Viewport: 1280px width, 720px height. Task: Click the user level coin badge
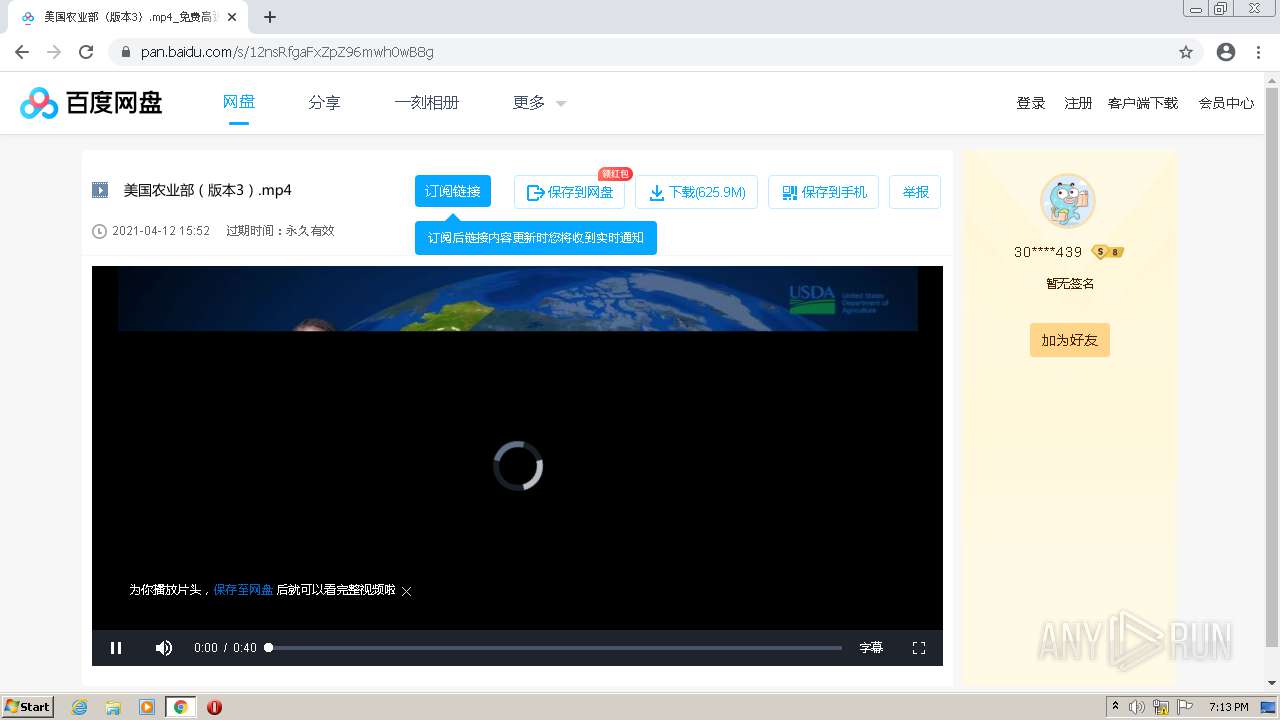[x=1108, y=252]
